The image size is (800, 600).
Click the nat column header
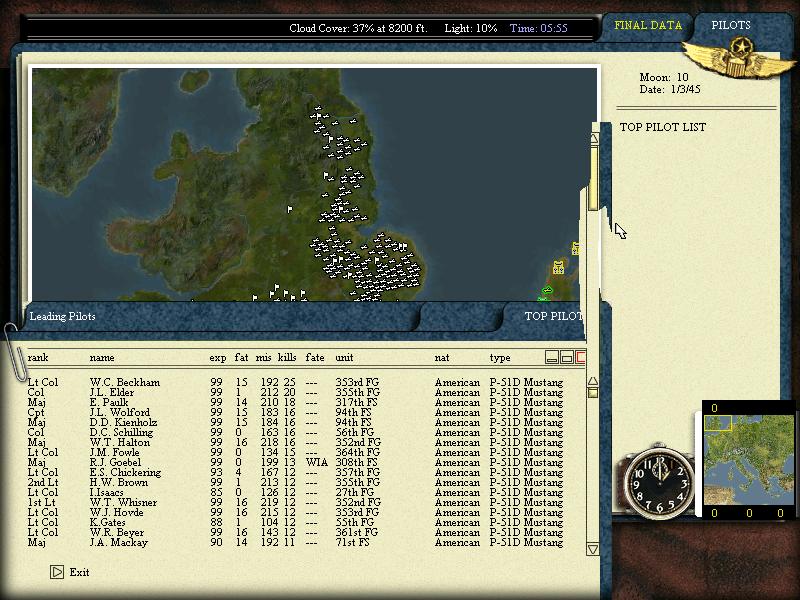[442, 358]
